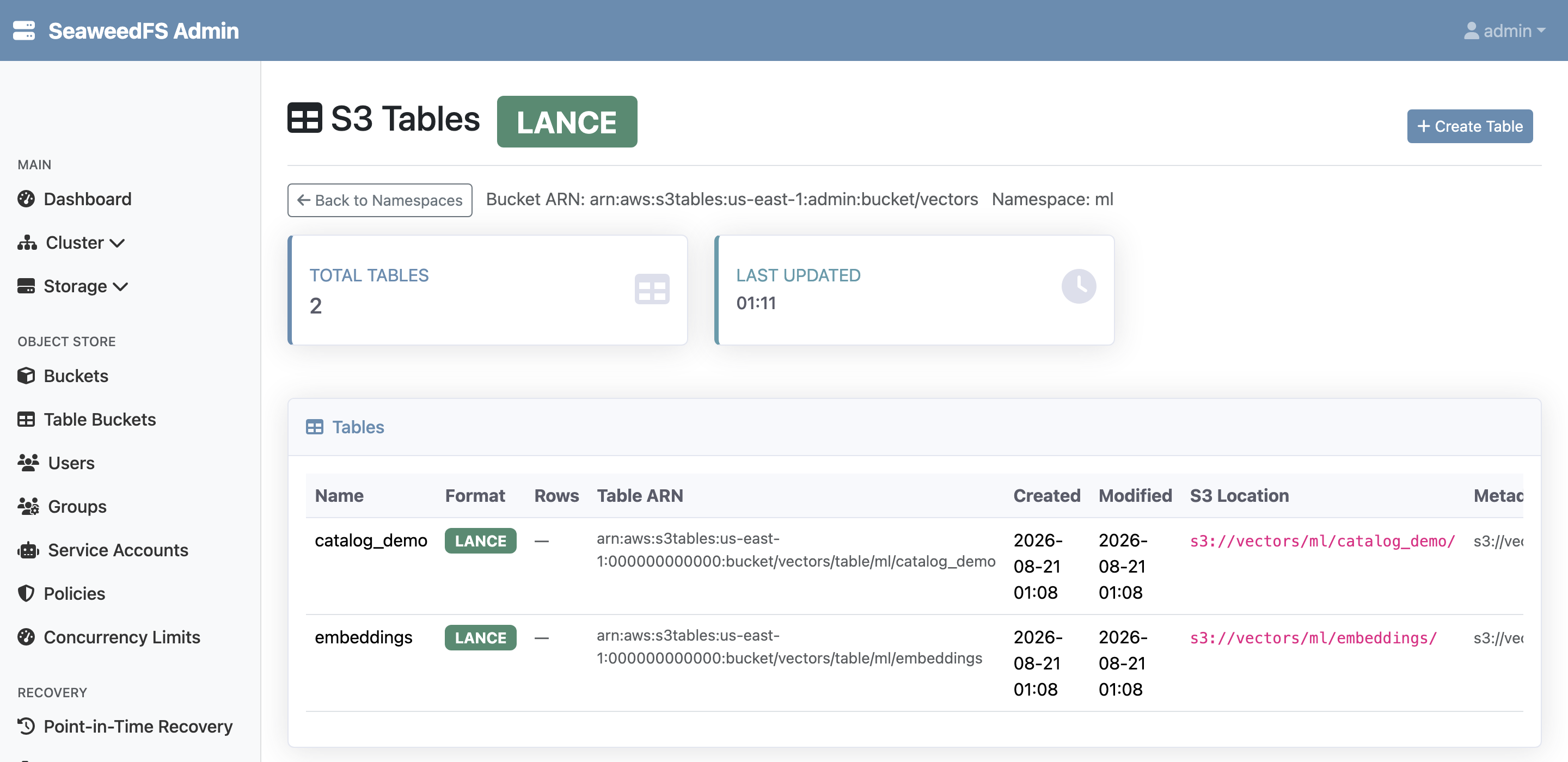The height and width of the screenshot is (762, 1568).
Task: Click the S3 Location column header
Action: (1239, 496)
